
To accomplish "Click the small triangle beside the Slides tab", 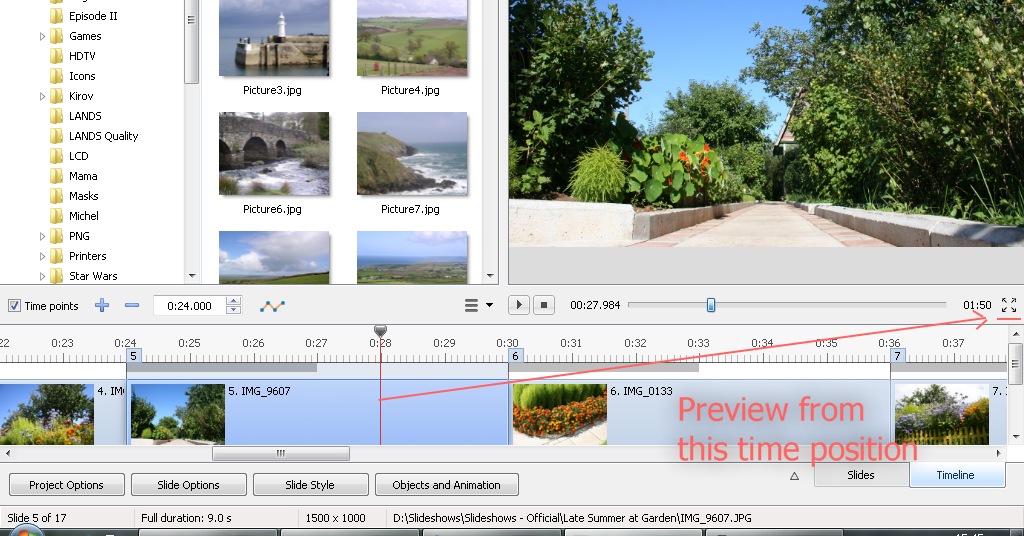I will (x=794, y=476).
